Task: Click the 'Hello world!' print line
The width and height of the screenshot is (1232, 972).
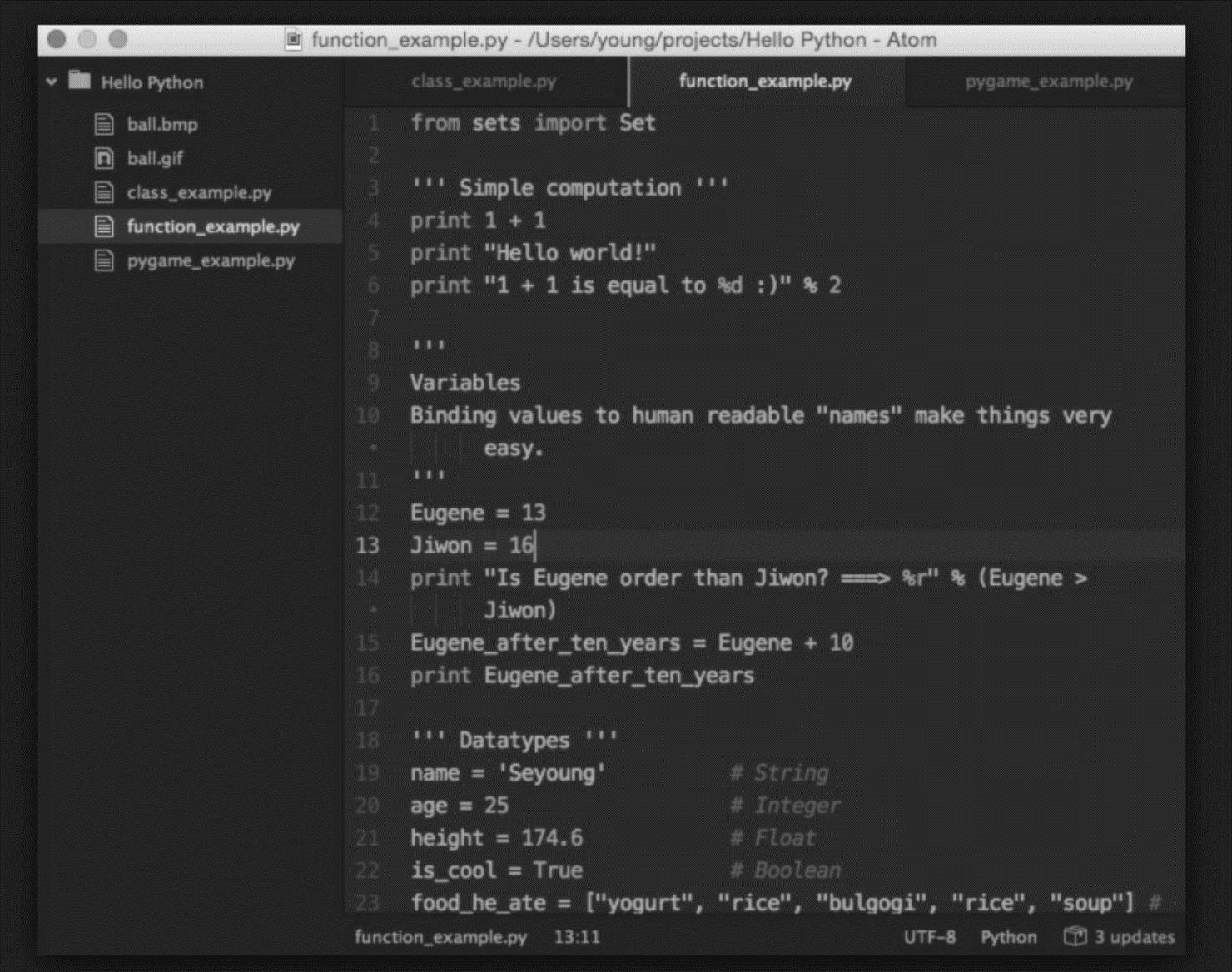Action: (533, 253)
